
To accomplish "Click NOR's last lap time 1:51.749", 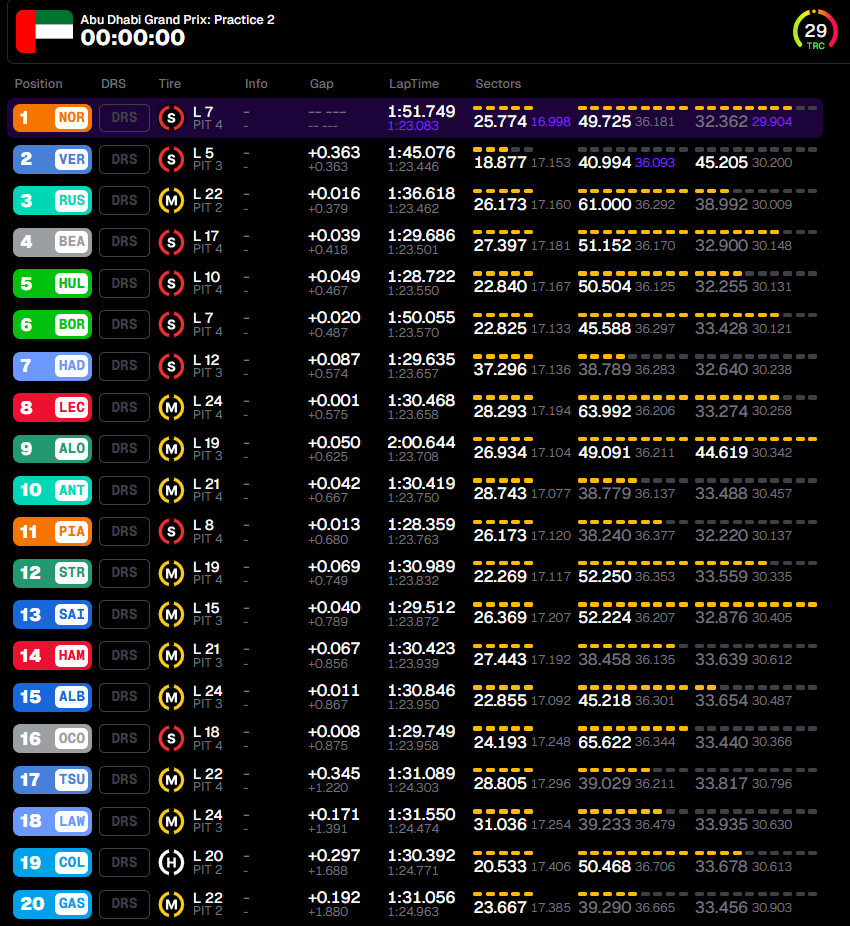I will (421, 111).
